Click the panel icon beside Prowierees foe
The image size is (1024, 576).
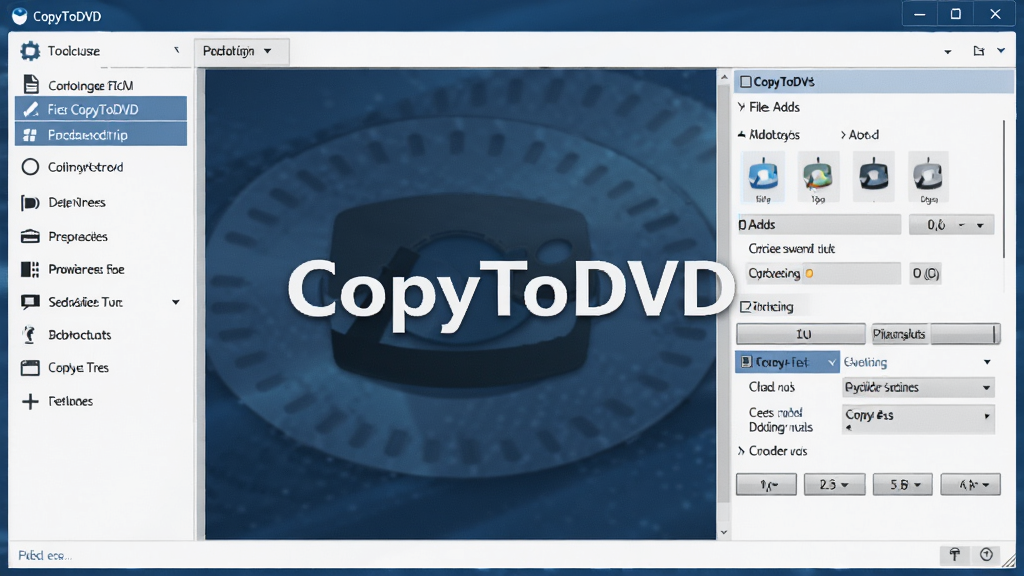click(x=30, y=269)
